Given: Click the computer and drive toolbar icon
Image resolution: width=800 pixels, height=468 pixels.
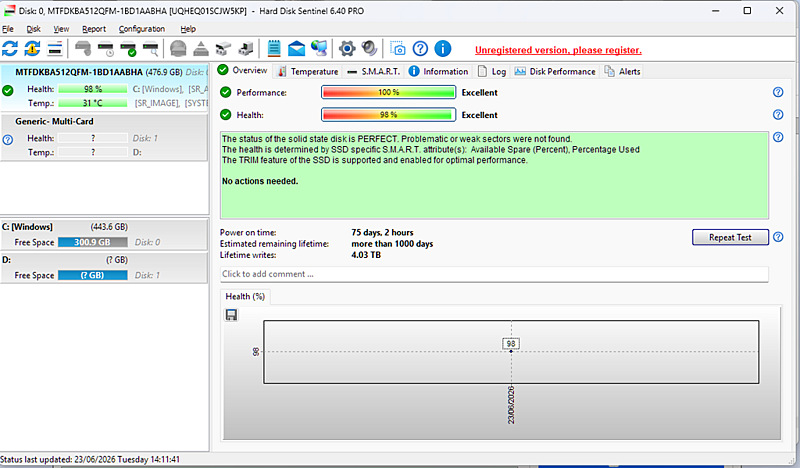Looking at the screenshot, I should click(245, 49).
